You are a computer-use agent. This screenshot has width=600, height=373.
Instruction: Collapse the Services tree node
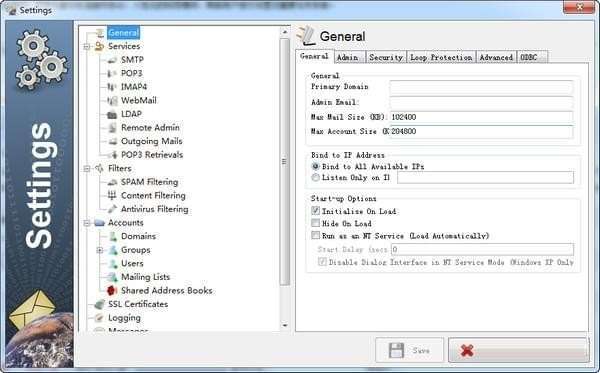tap(86, 47)
